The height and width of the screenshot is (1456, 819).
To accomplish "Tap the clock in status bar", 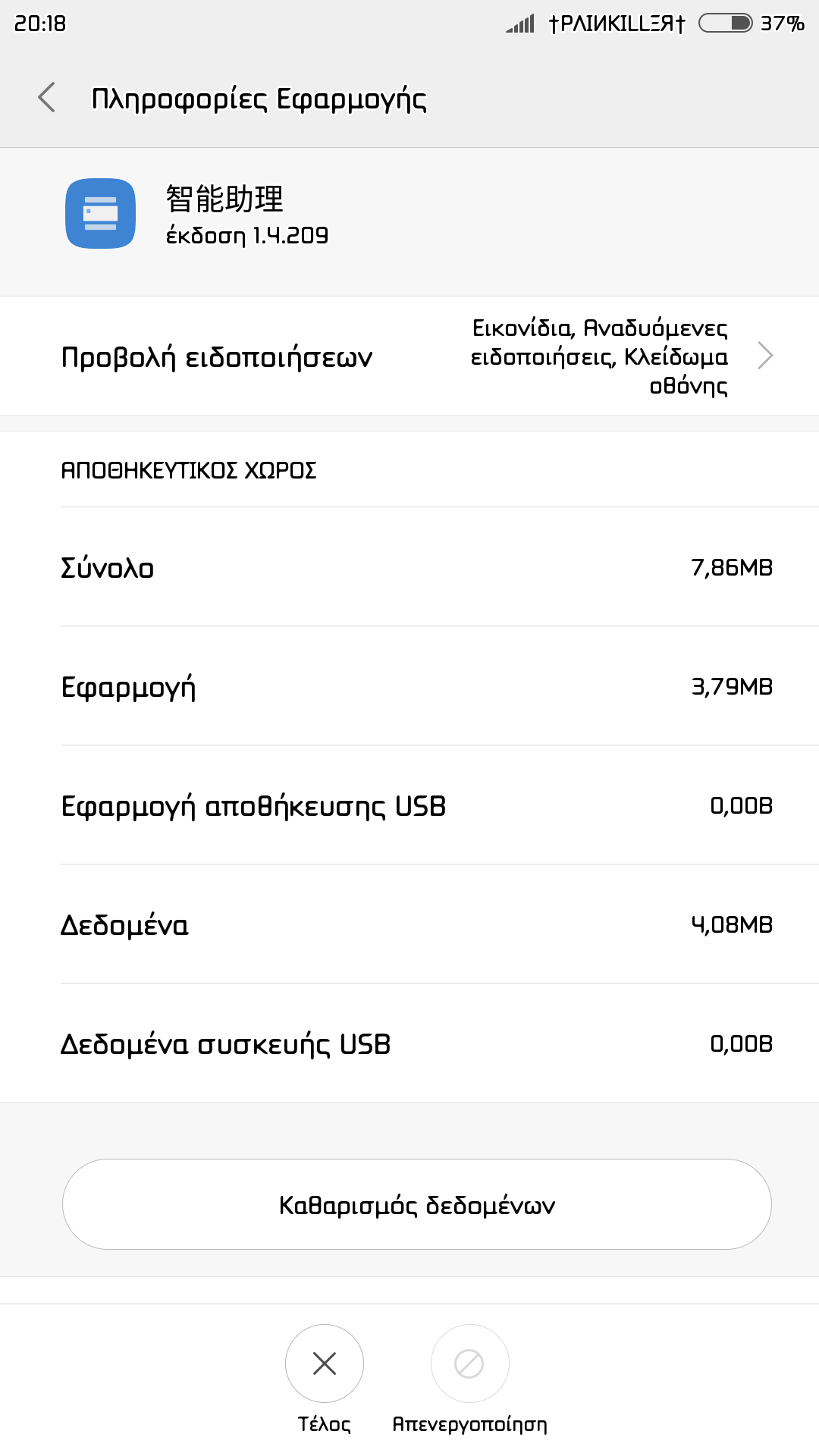I will (40, 24).
